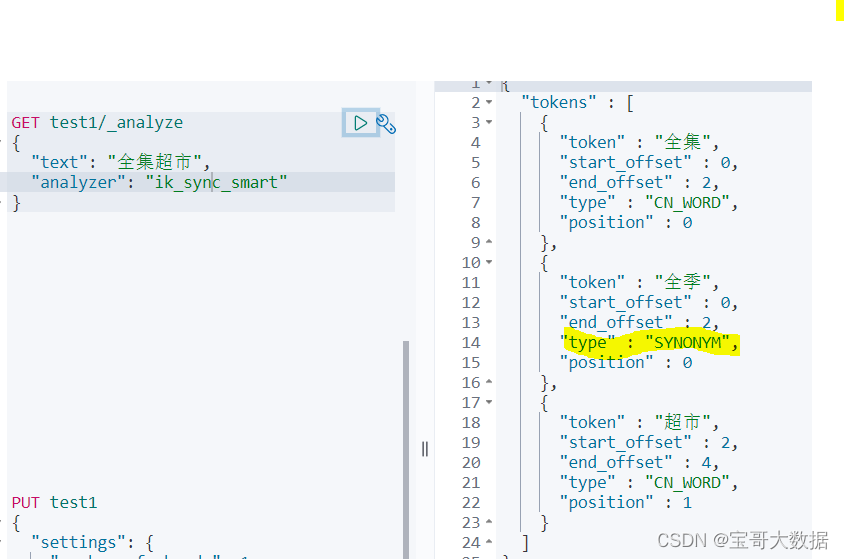Click the "token" : "全季" line

[639, 282]
